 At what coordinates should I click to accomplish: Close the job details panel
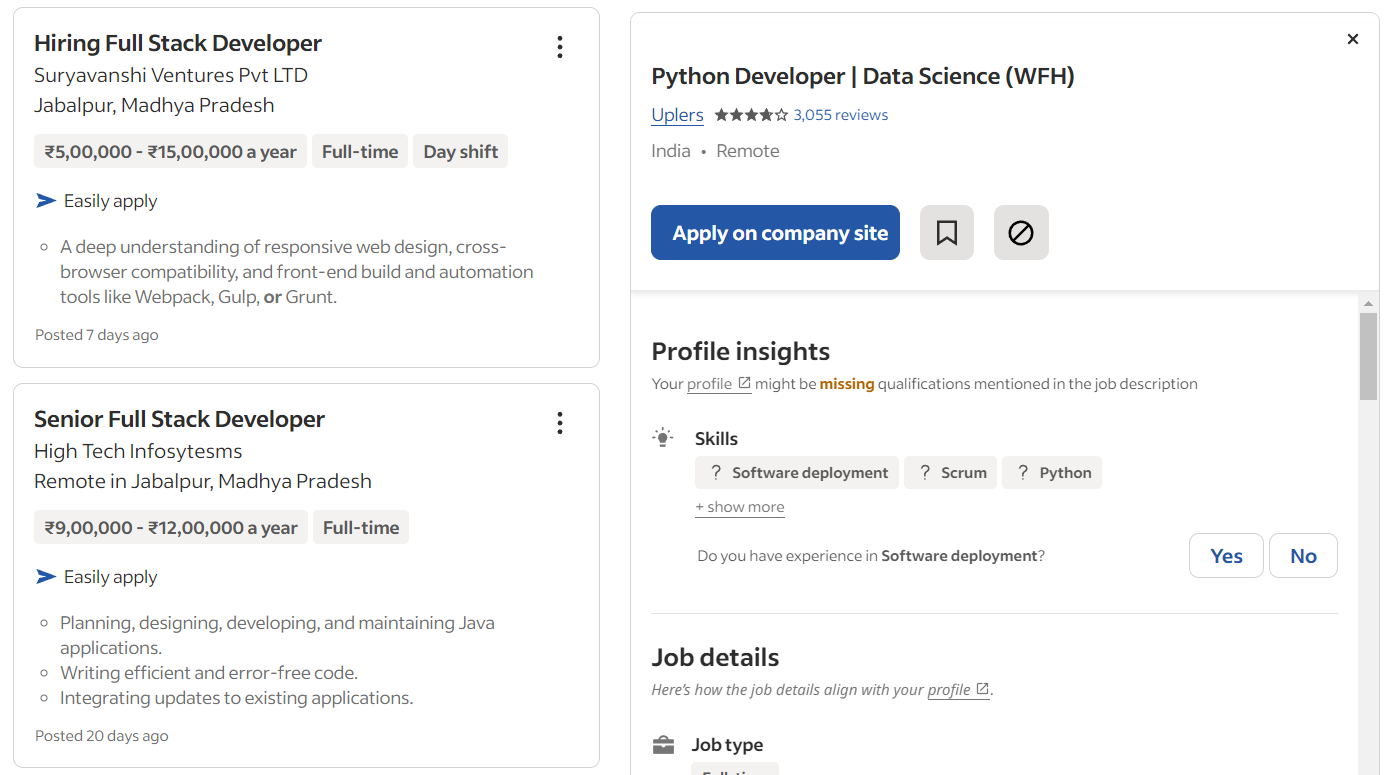1352,39
